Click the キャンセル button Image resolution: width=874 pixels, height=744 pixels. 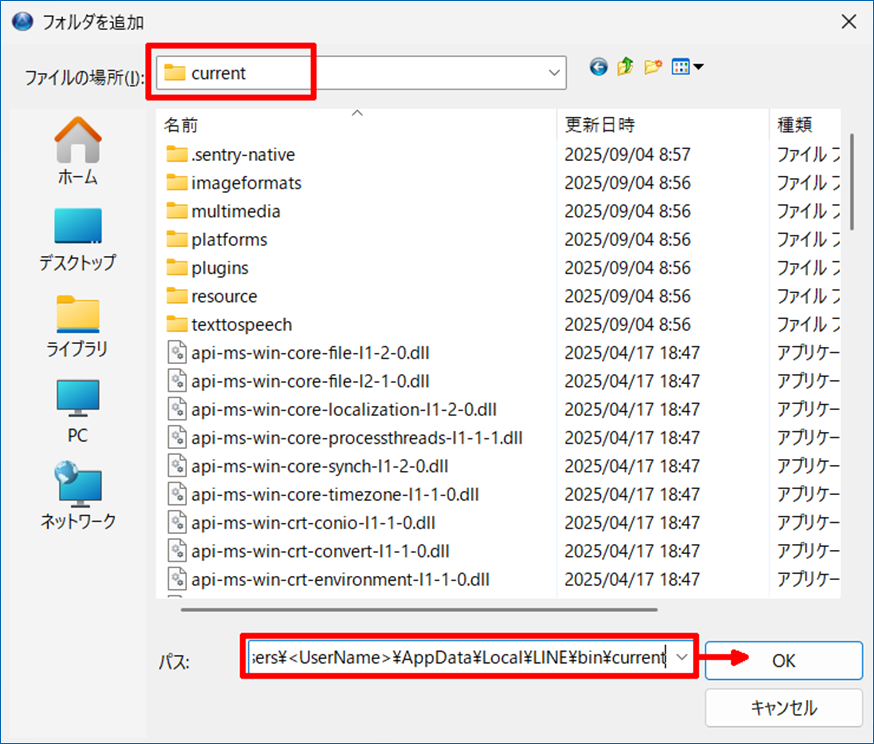(x=783, y=708)
